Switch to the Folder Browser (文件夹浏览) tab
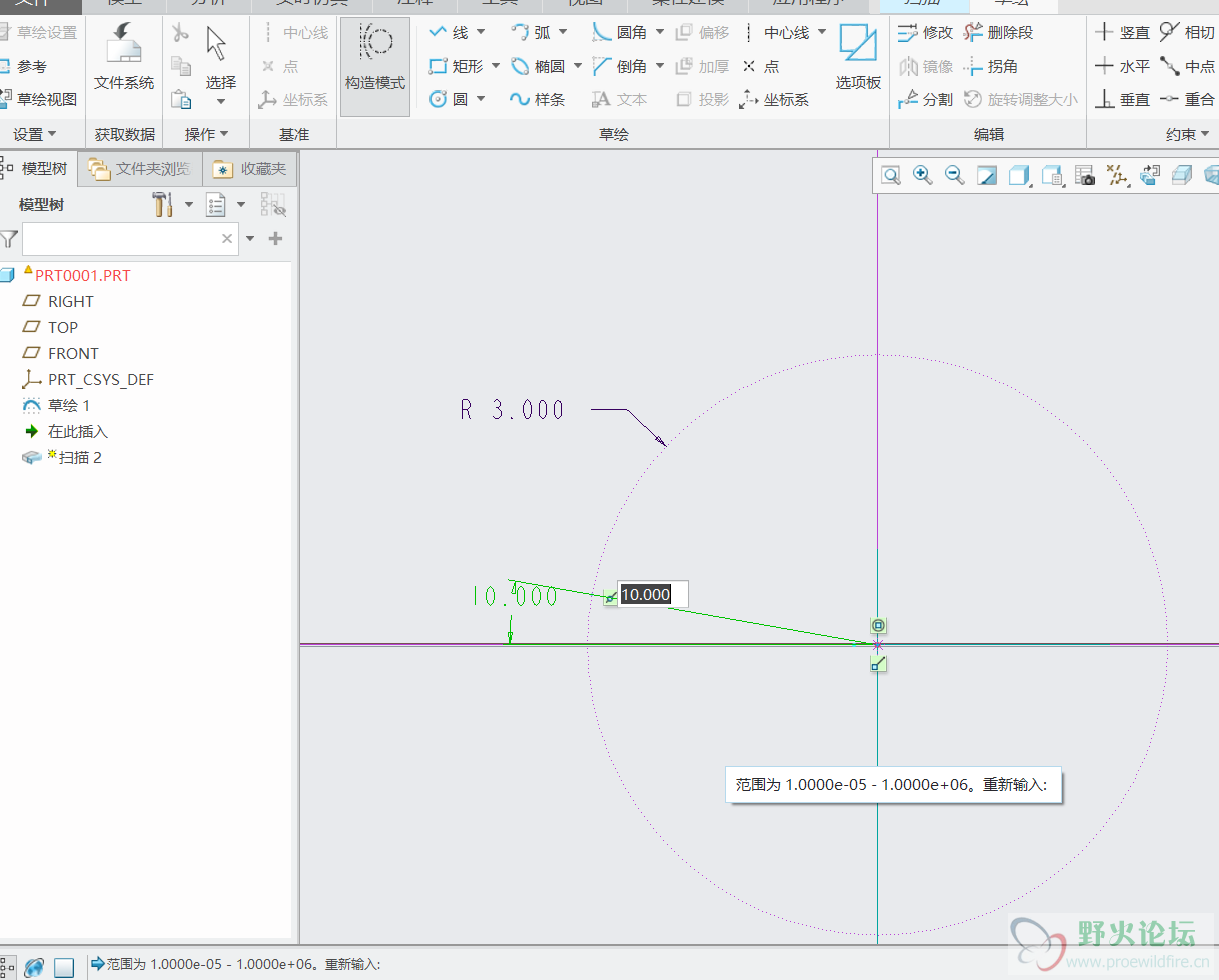 point(140,169)
